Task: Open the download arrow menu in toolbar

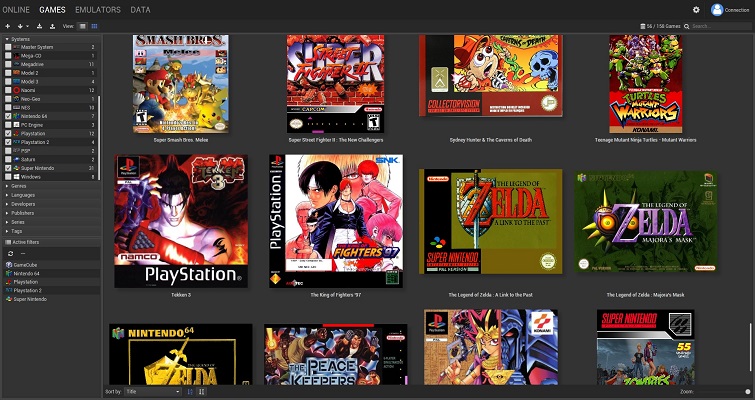Action: (22, 26)
